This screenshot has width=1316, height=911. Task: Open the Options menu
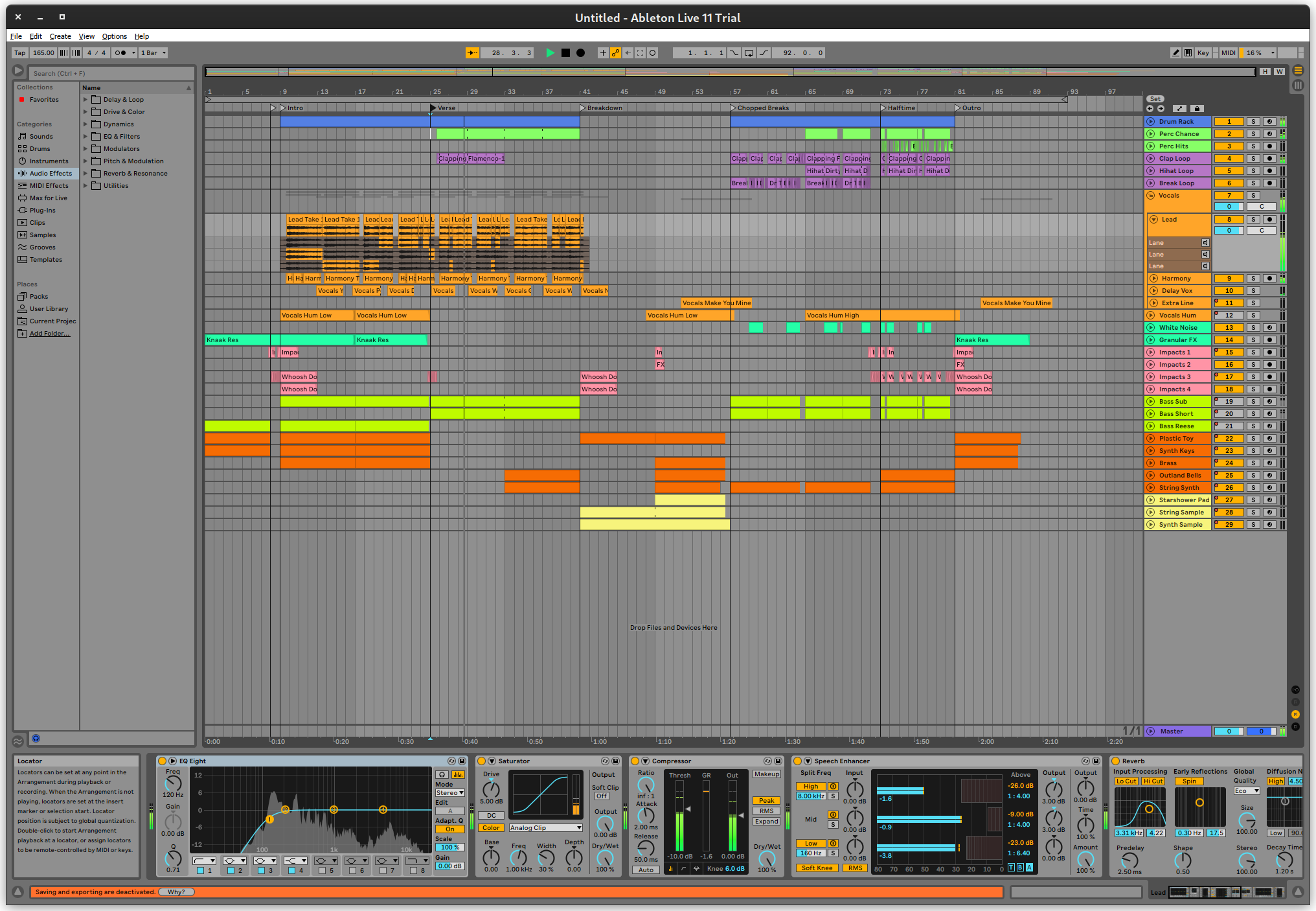[x=114, y=36]
